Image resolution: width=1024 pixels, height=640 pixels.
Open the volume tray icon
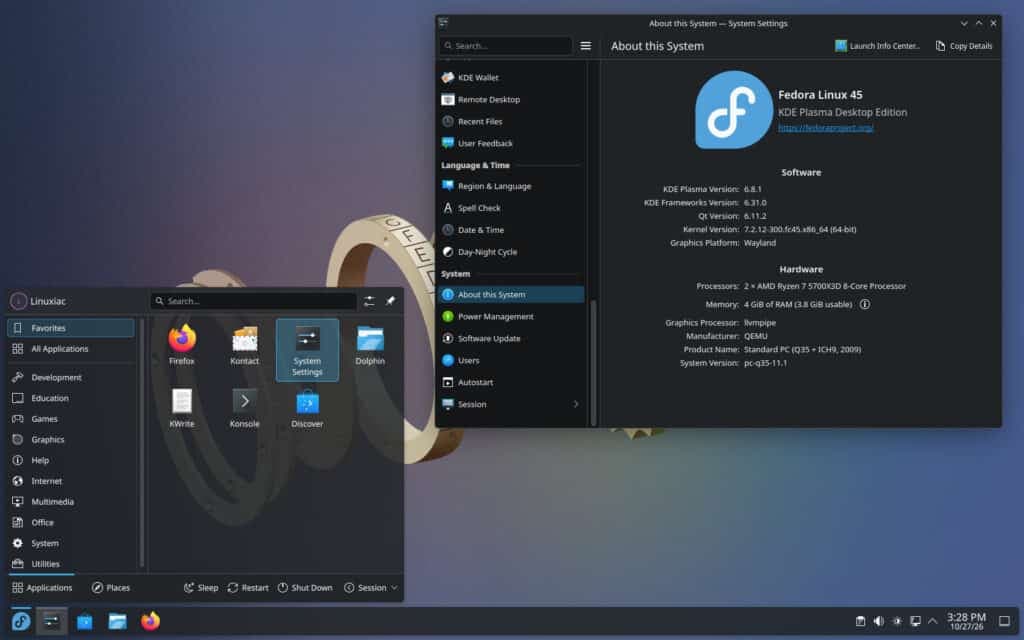click(879, 621)
